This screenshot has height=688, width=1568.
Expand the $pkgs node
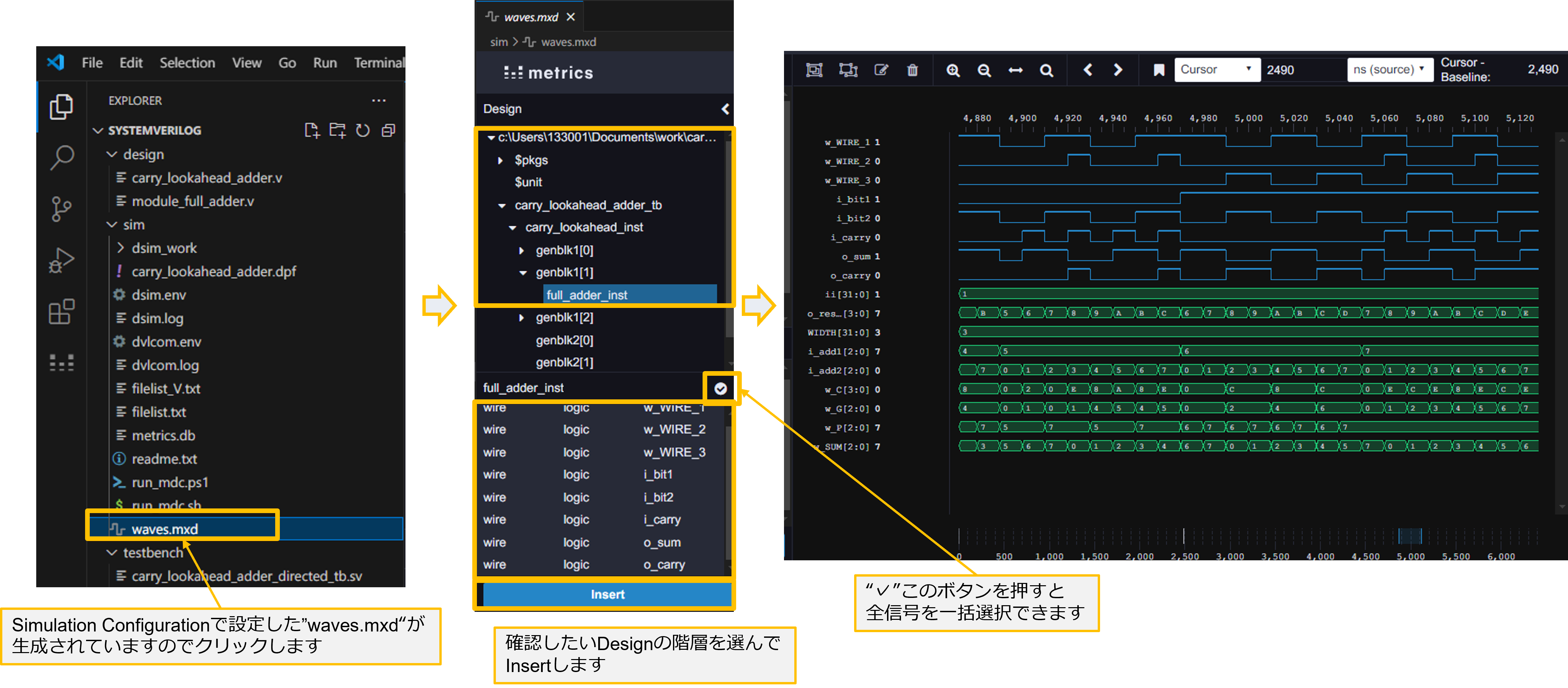(501, 160)
